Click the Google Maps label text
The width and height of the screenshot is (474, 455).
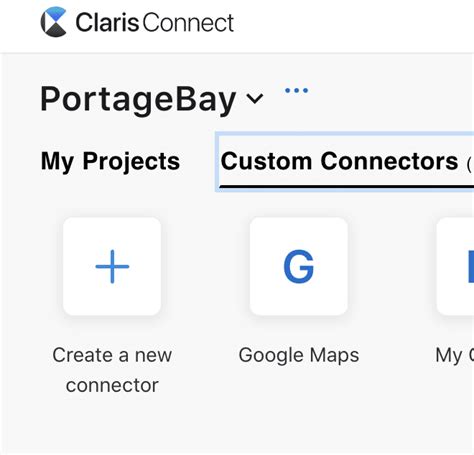tap(299, 355)
